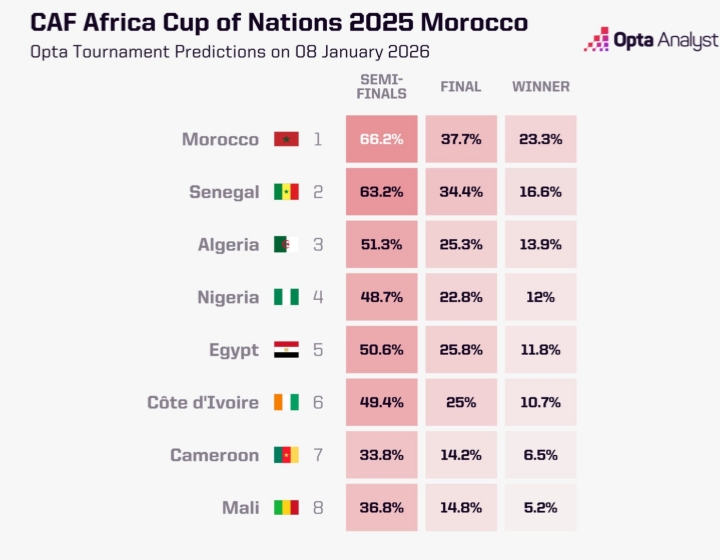This screenshot has height=560, width=720.
Task: Click Algeria's 25.3% final cell
Action: coord(461,245)
